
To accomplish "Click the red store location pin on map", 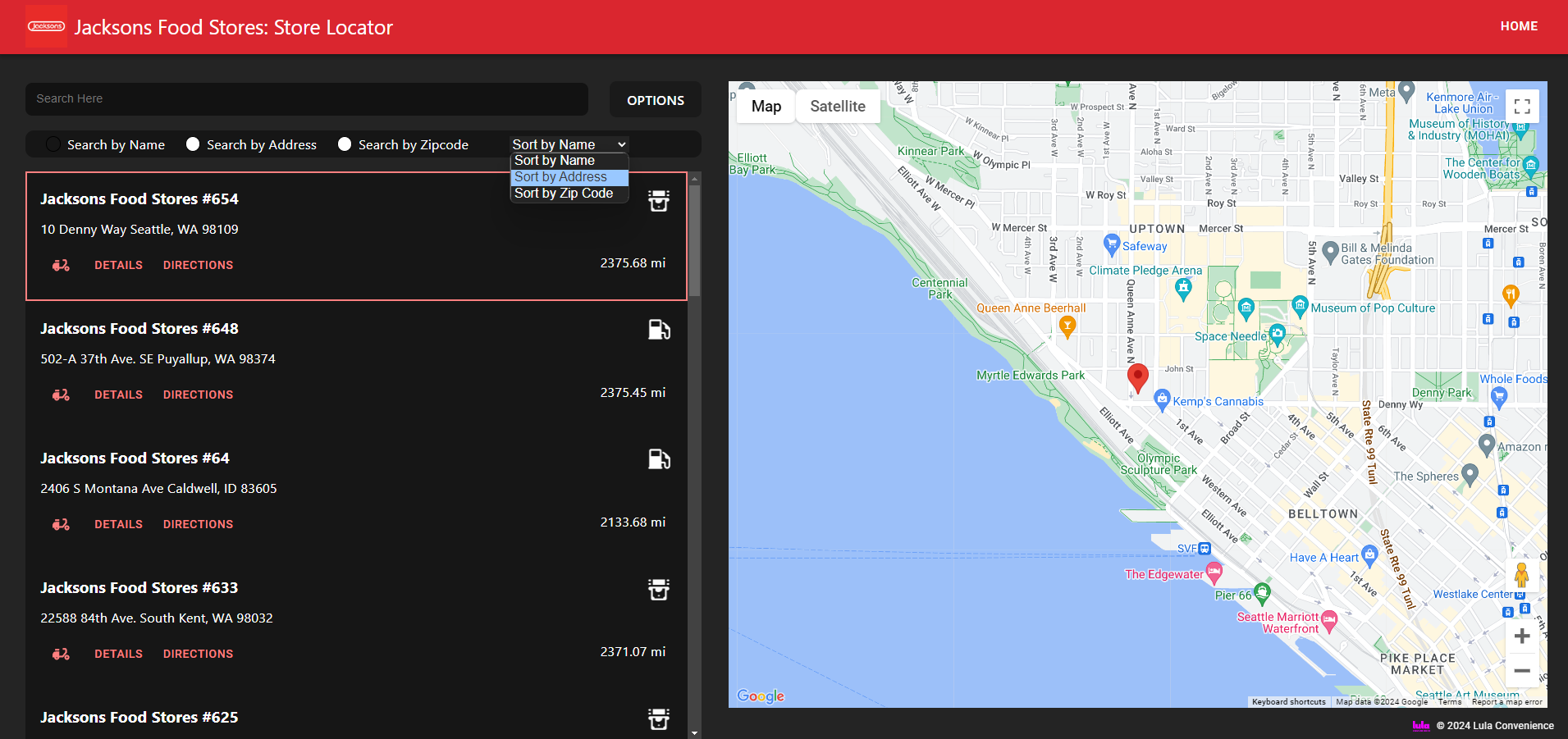I will tap(1138, 378).
